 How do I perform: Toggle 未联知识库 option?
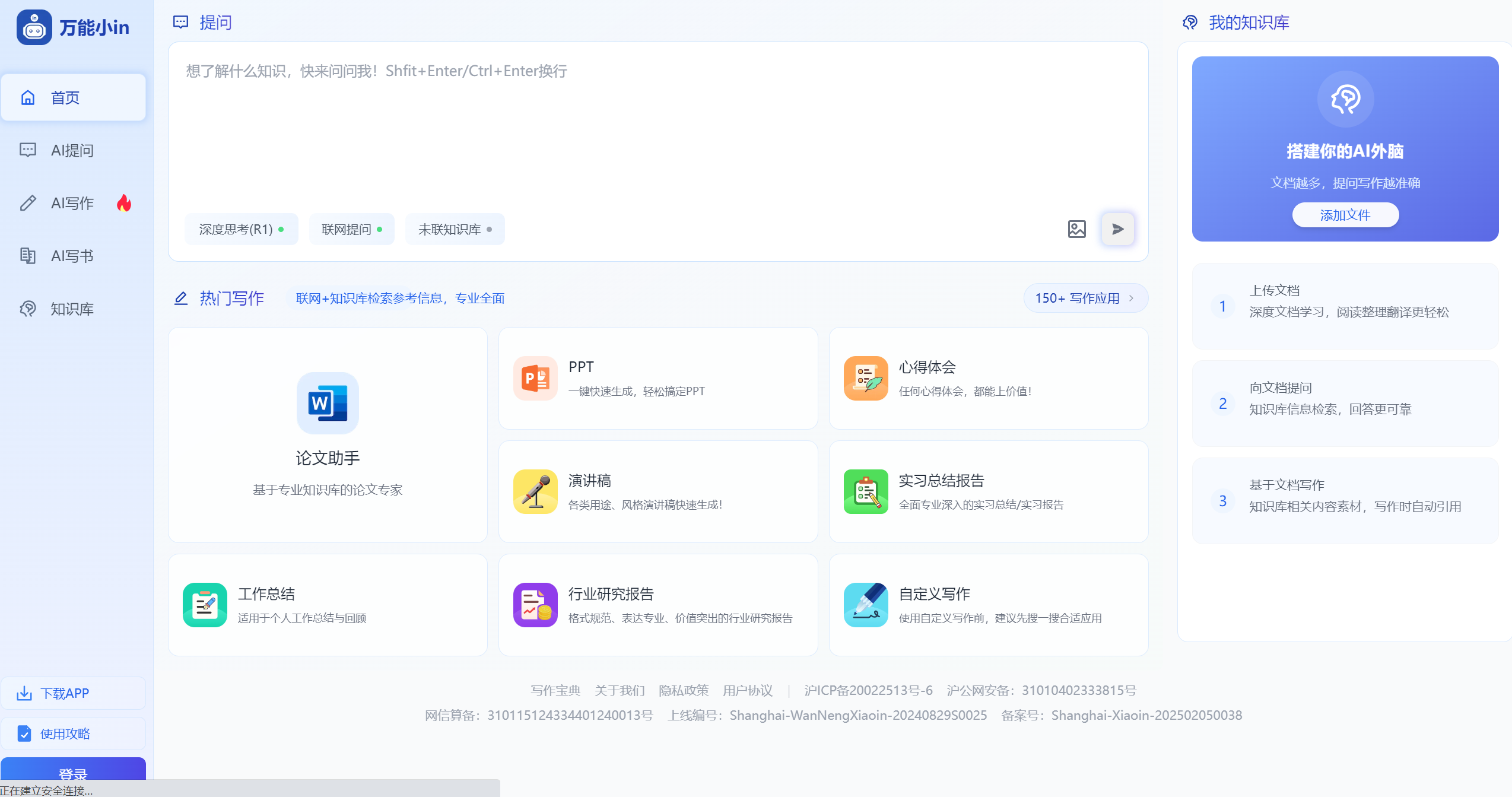point(455,229)
